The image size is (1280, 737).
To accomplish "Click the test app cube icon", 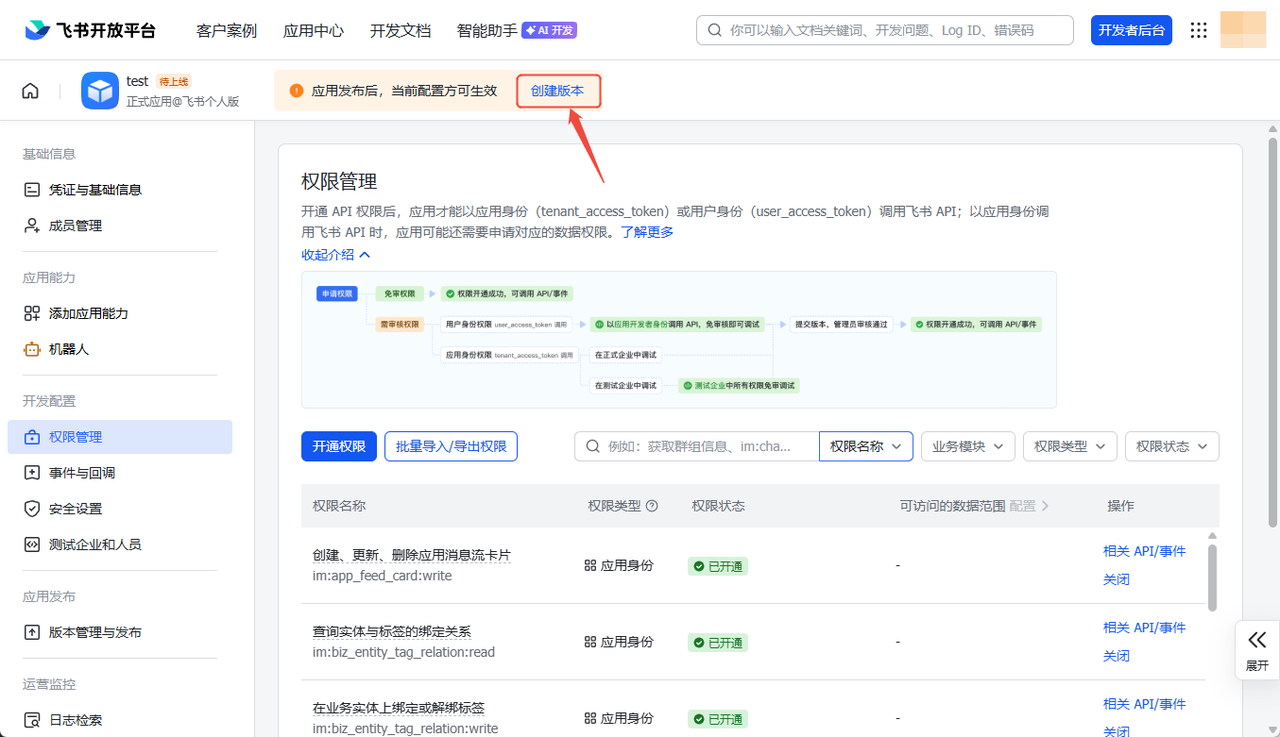I will click(x=100, y=91).
